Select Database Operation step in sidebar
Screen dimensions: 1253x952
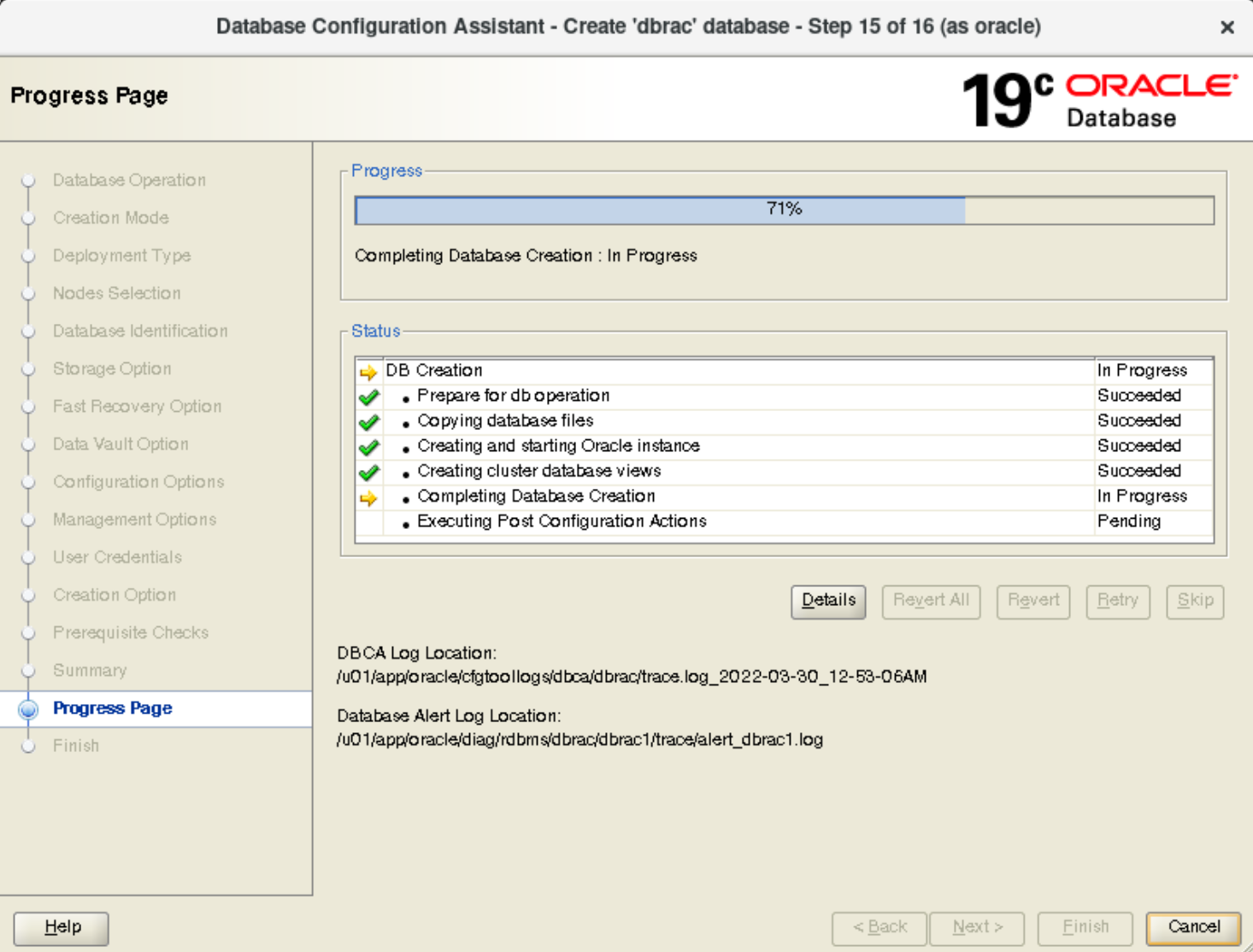(129, 180)
